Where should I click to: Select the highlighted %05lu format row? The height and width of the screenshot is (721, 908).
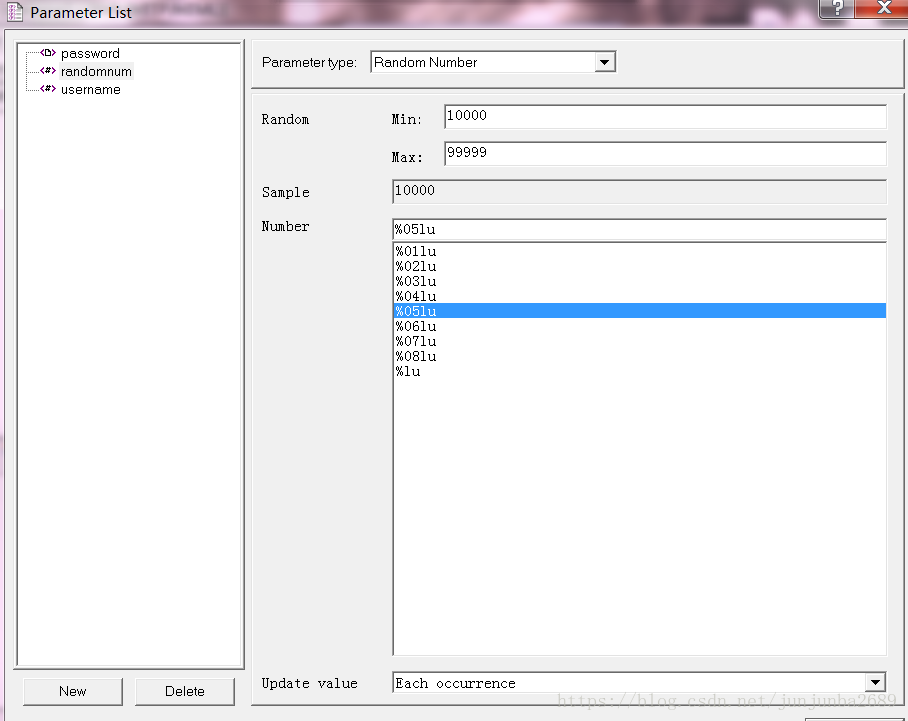click(639, 311)
